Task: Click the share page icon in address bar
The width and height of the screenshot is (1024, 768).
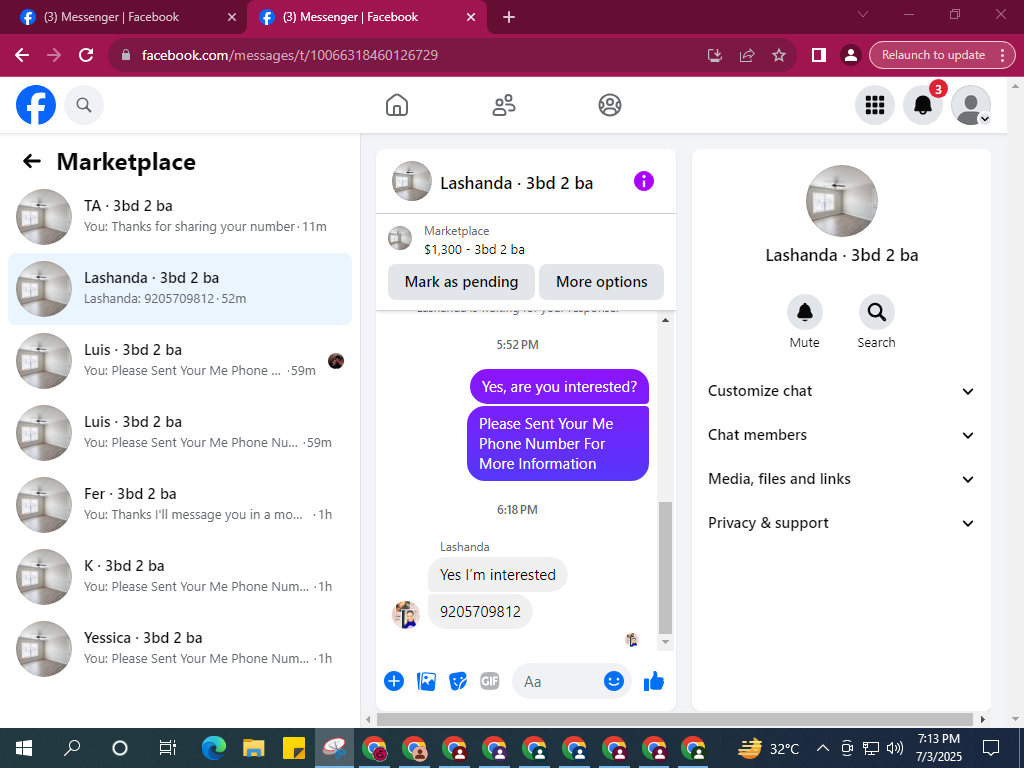Action: (x=747, y=56)
